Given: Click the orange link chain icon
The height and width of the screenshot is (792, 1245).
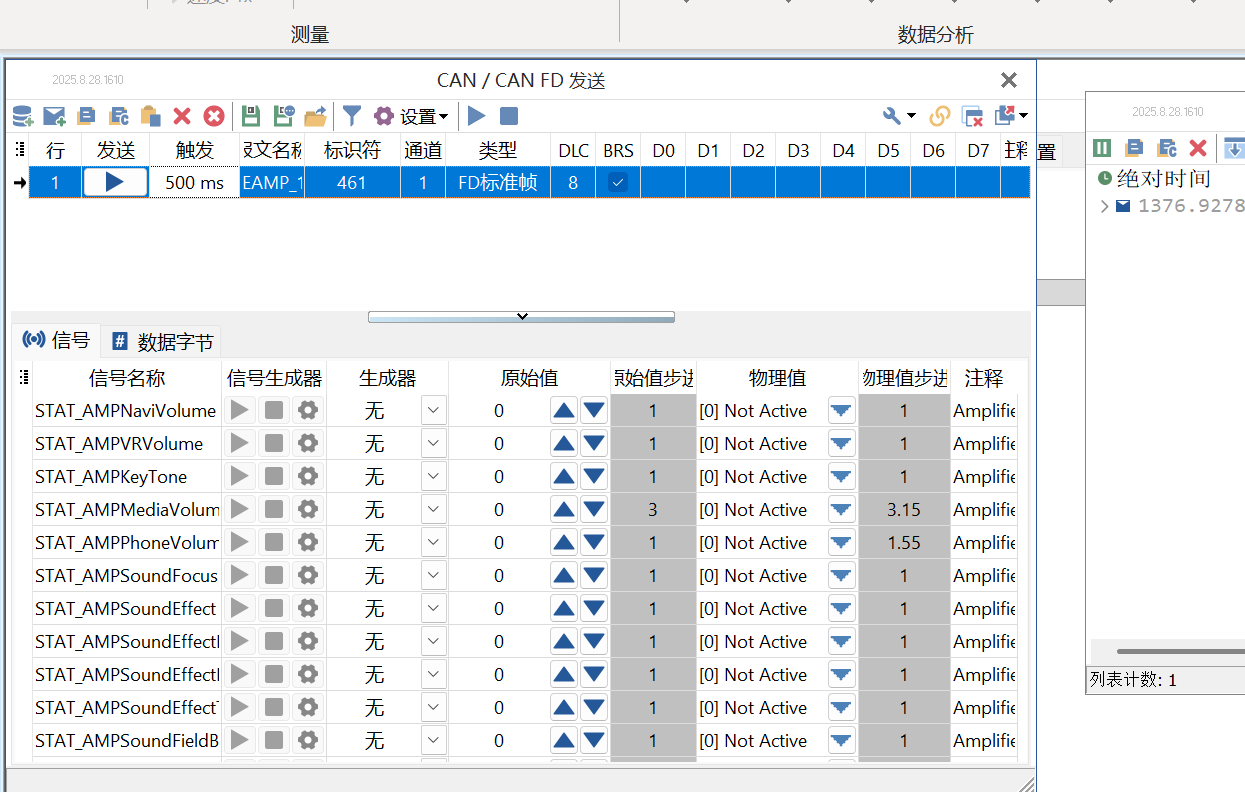Looking at the screenshot, I should [939, 116].
